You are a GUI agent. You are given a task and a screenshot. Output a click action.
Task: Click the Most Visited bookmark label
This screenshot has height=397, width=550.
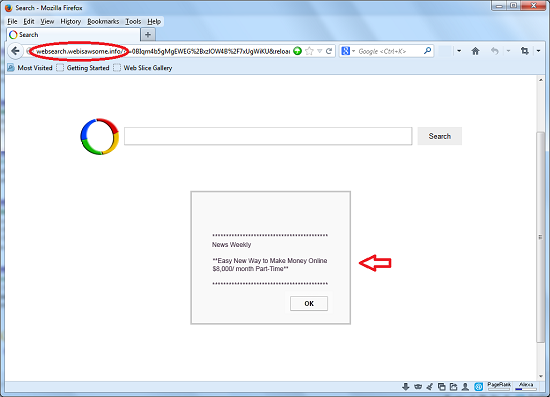pos(35,68)
